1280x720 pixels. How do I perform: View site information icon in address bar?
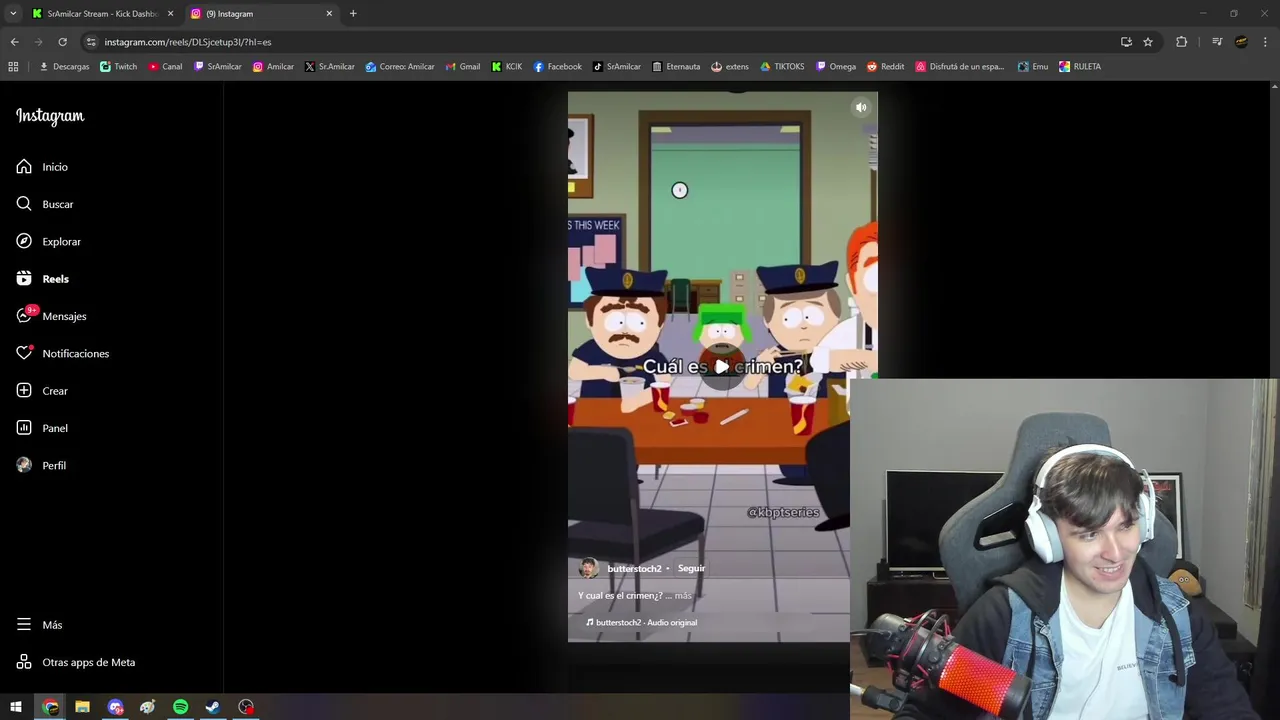click(91, 42)
